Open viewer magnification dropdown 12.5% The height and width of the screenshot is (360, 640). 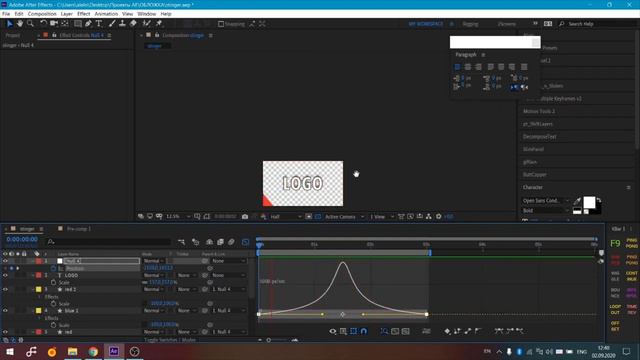tap(178, 217)
